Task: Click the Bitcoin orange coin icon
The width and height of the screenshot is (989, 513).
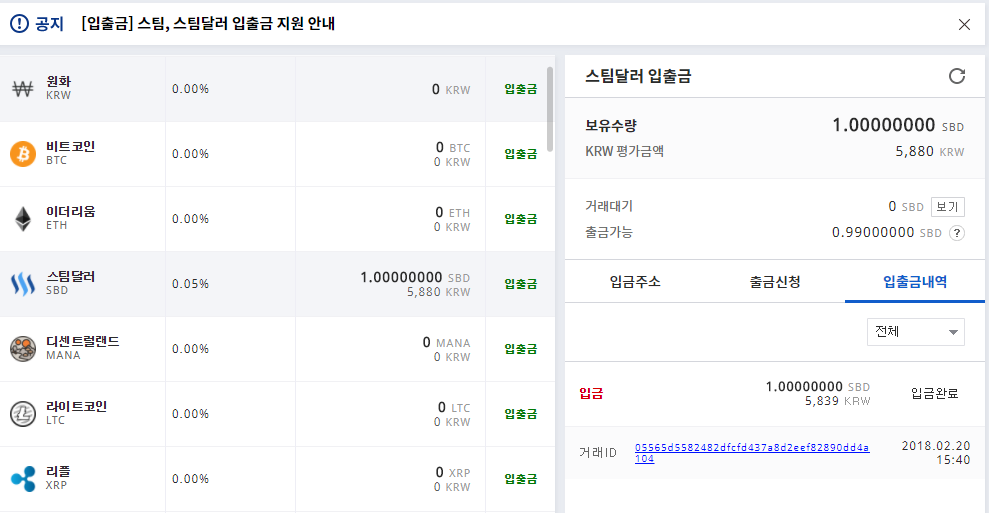Action: click(23, 154)
